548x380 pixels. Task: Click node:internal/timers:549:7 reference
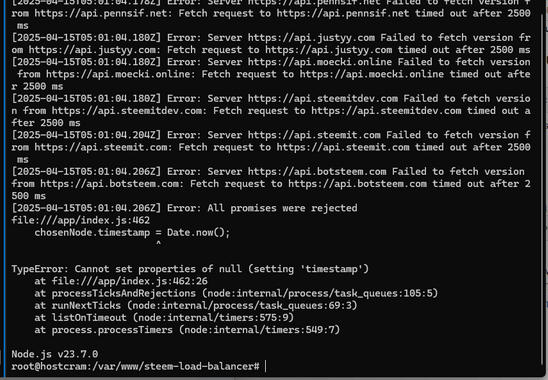[x=259, y=330]
